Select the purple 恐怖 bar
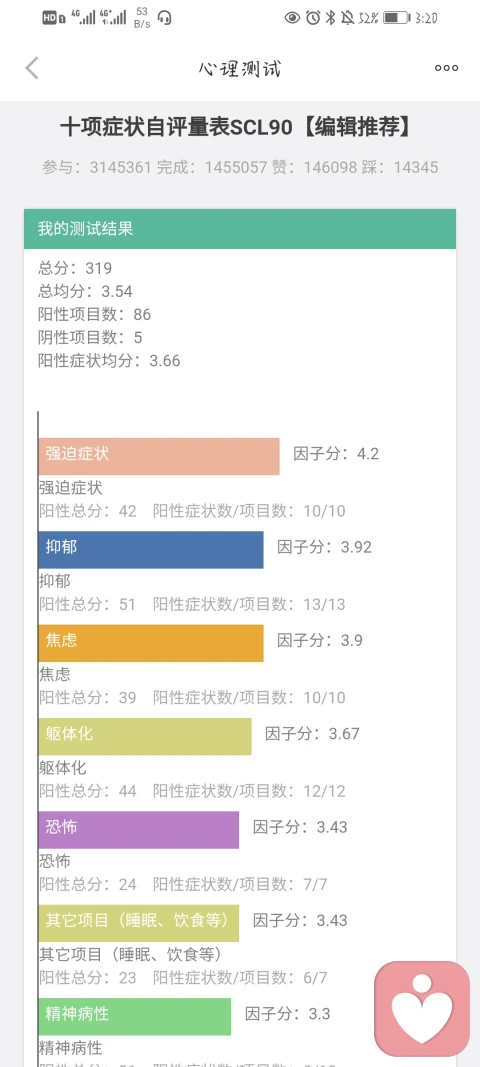This screenshot has width=480, height=1067. point(139,830)
